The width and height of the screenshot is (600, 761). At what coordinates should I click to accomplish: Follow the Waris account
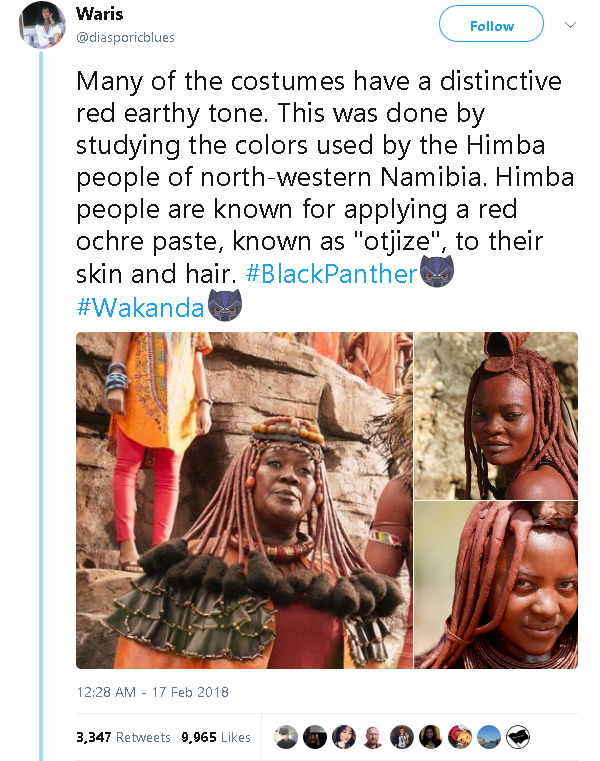491,26
